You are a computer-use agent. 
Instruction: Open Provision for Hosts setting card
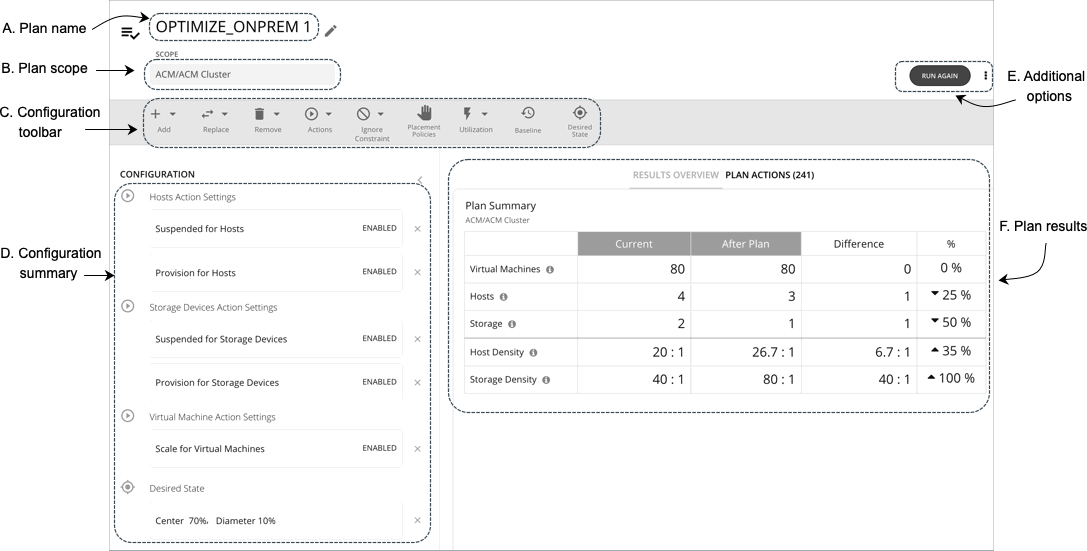click(x=276, y=272)
